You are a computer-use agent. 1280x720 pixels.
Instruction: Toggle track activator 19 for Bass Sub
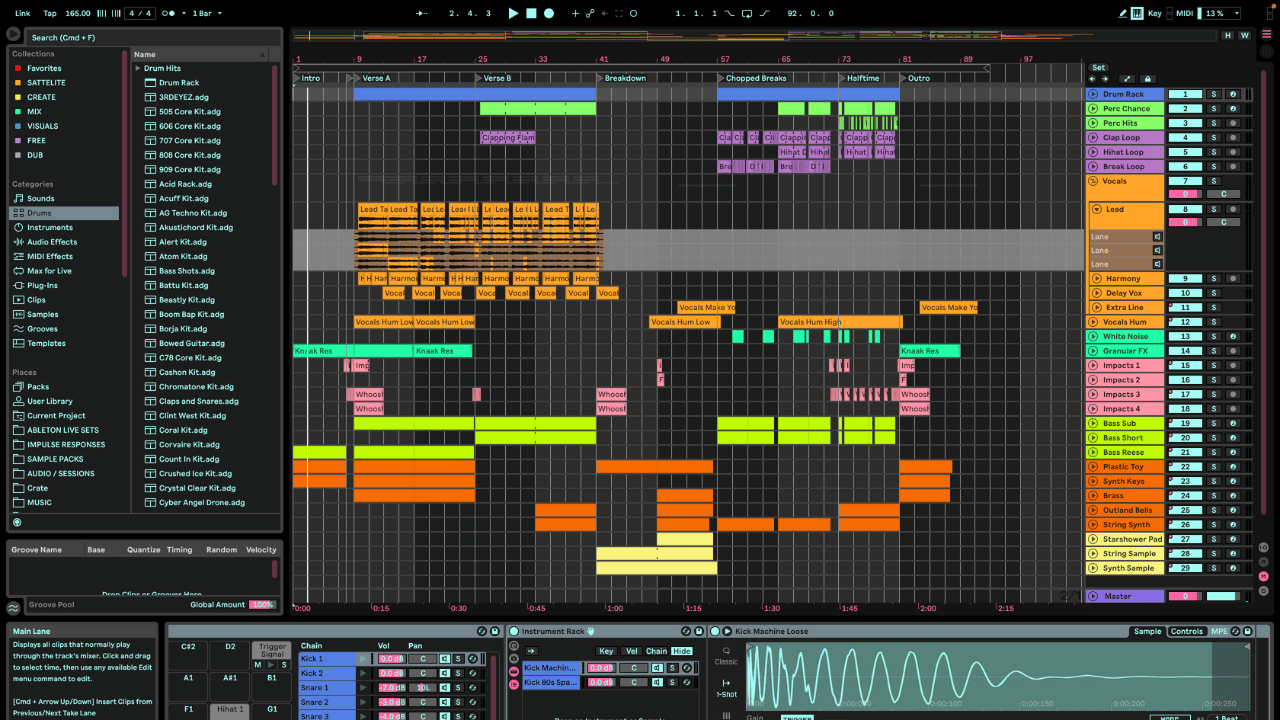[1185, 423]
